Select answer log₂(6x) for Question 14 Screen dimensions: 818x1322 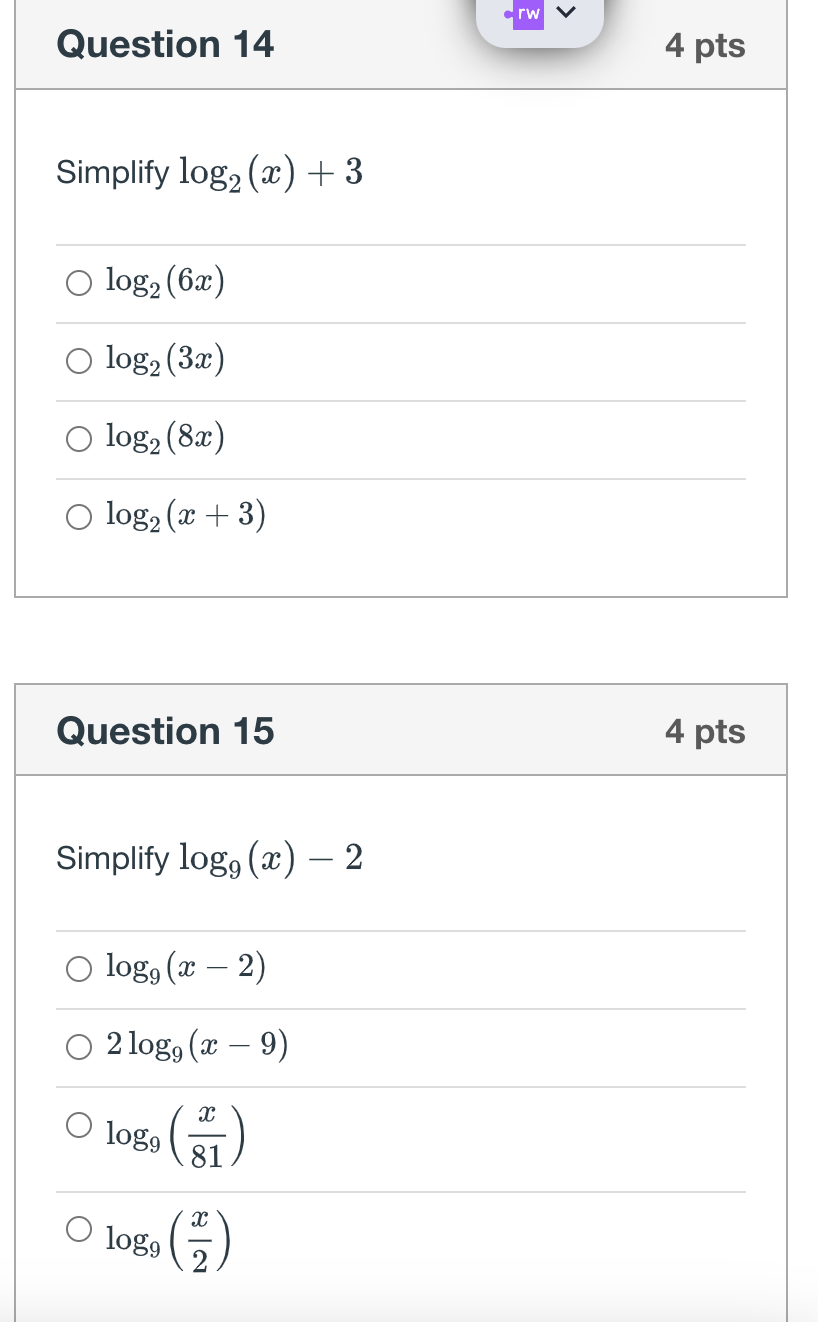pyautogui.click(x=79, y=283)
